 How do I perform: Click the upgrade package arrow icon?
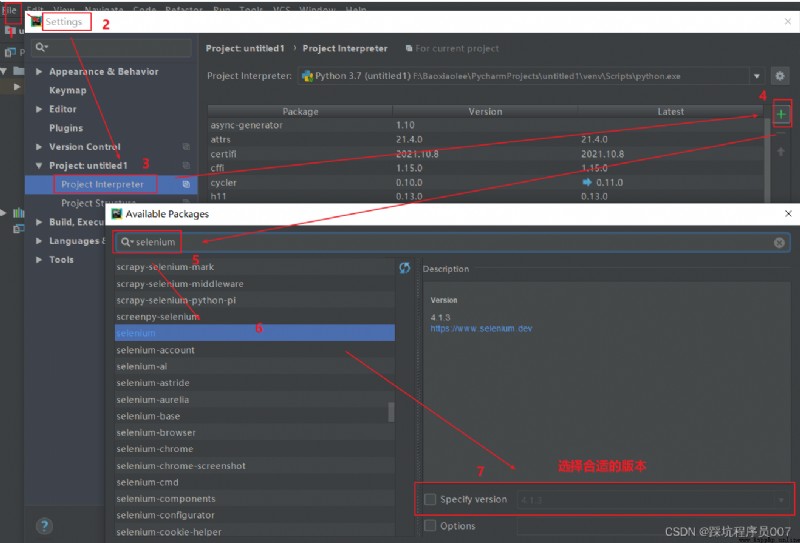(781, 152)
